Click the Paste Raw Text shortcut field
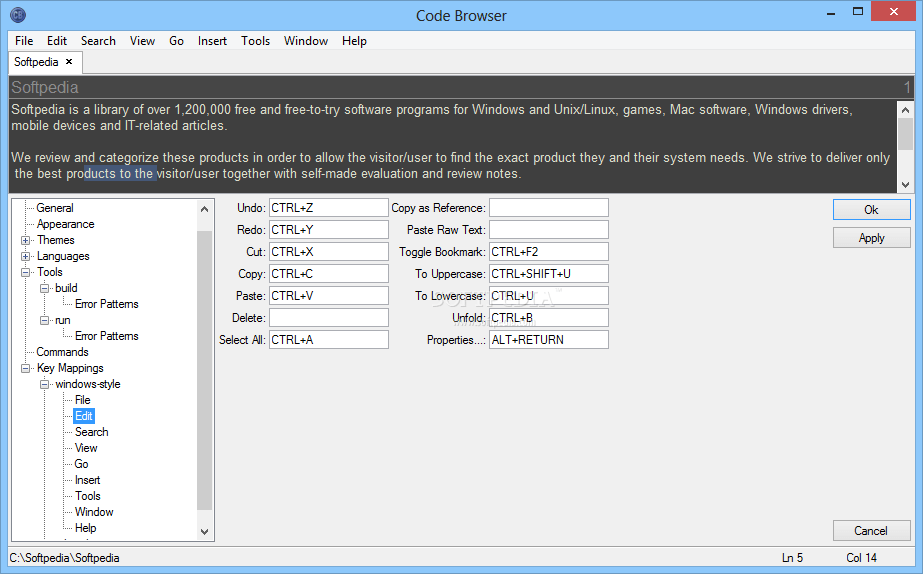This screenshot has width=923, height=574. pos(549,230)
